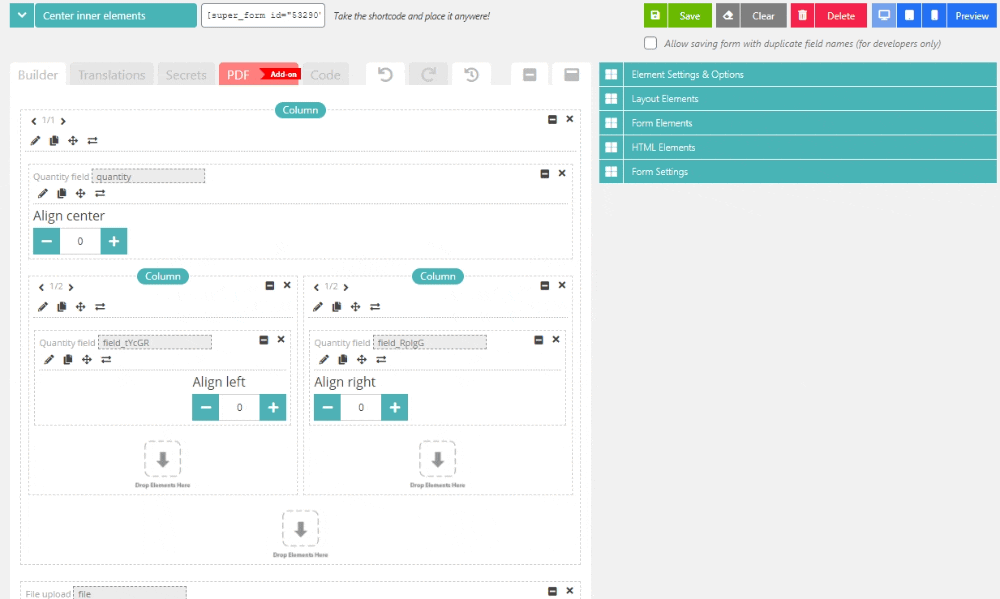Open the Builder tab
This screenshot has height=599, width=1000.
(38, 75)
